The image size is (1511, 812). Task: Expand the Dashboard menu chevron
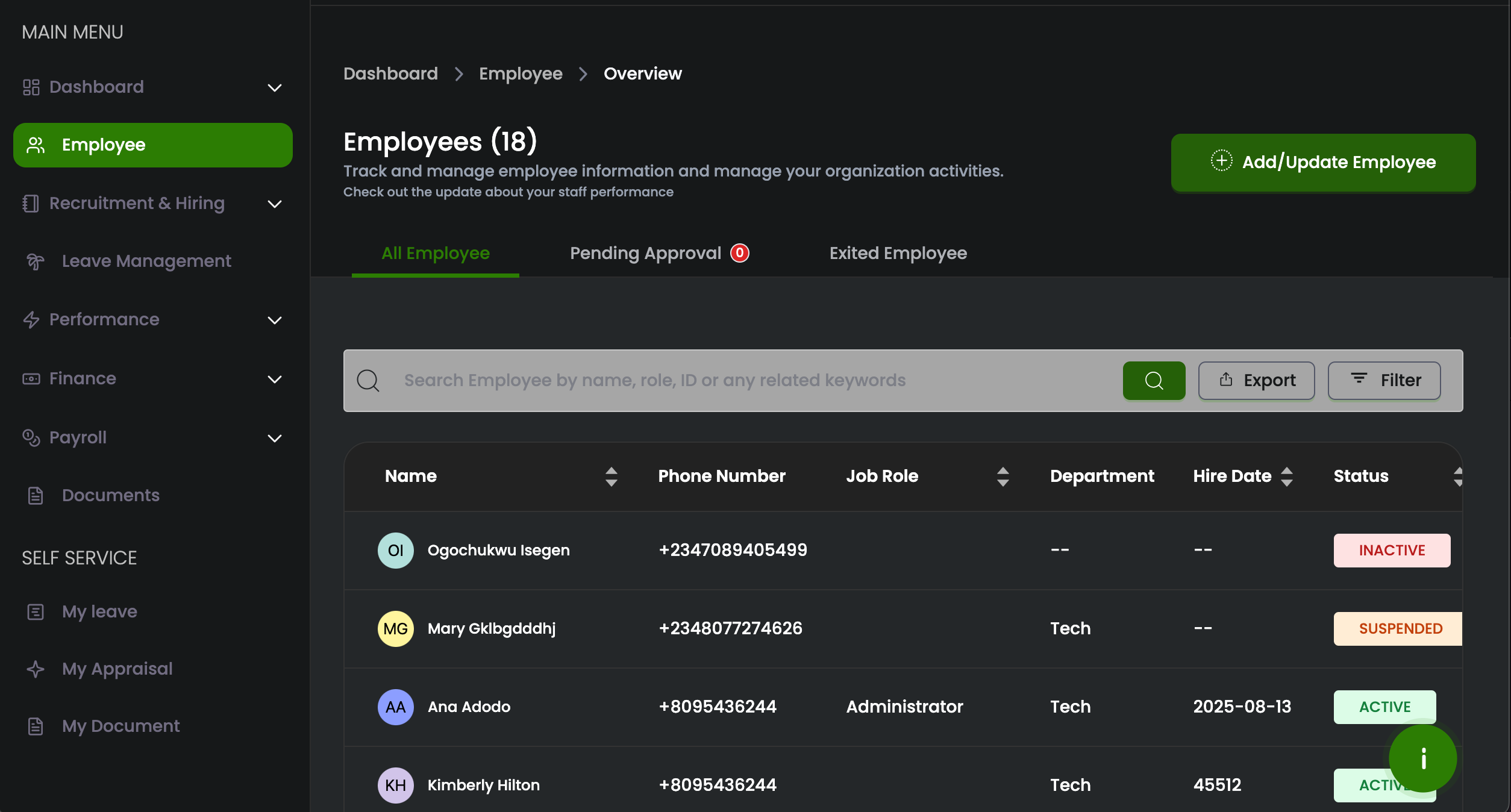(274, 88)
